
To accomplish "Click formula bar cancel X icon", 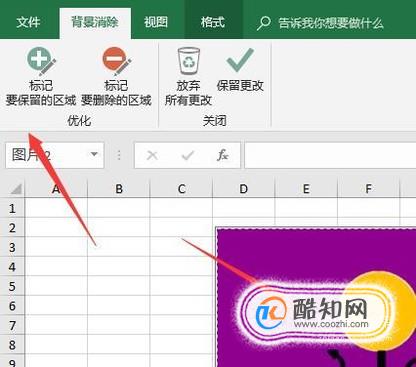I will (x=152, y=155).
